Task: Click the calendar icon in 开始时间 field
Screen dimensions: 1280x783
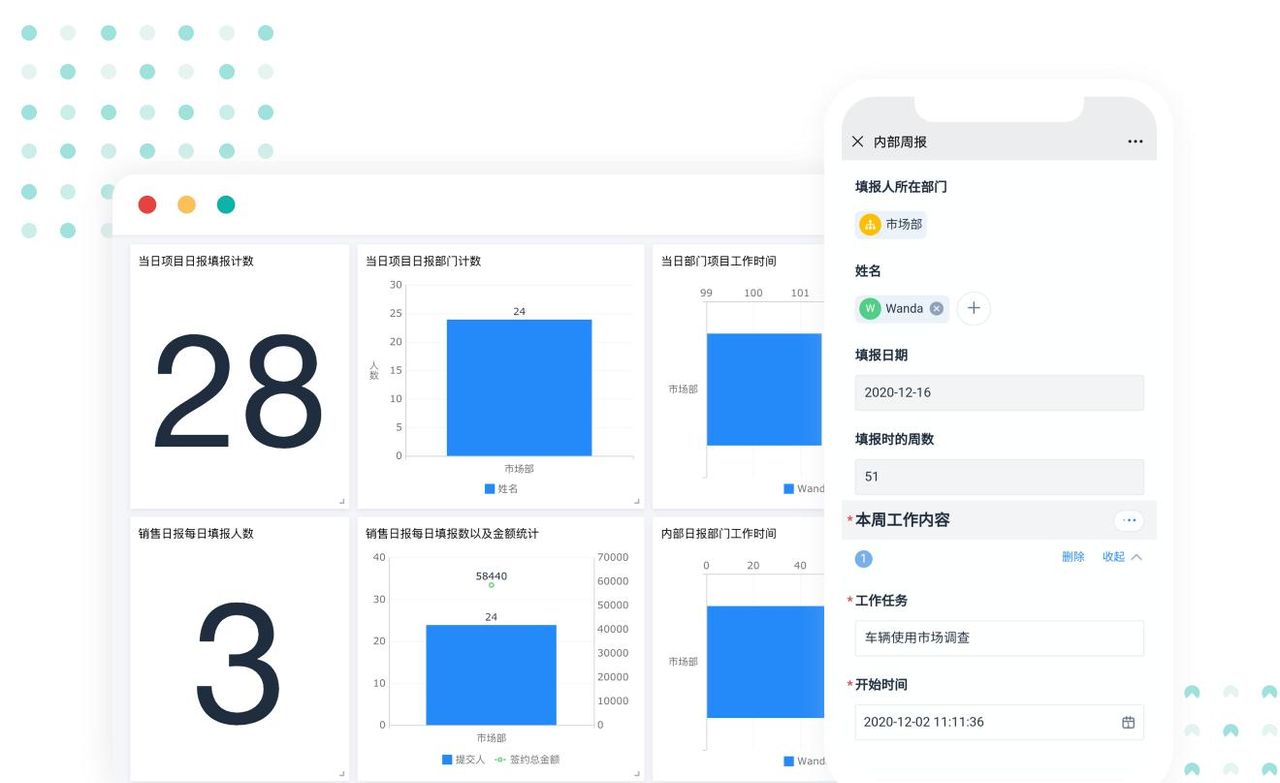Action: click(x=1128, y=722)
